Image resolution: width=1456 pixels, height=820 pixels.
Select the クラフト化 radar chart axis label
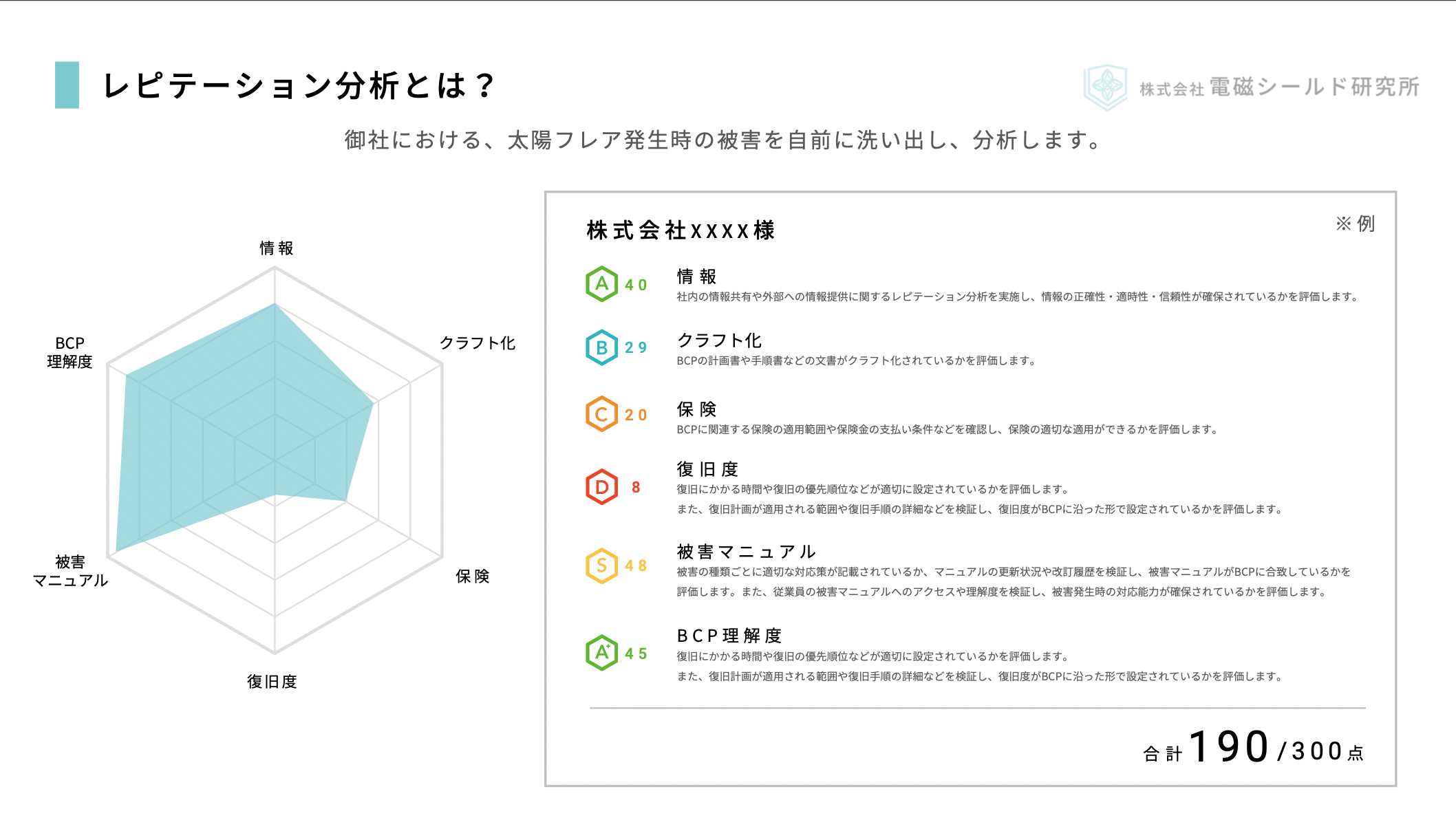pos(477,343)
